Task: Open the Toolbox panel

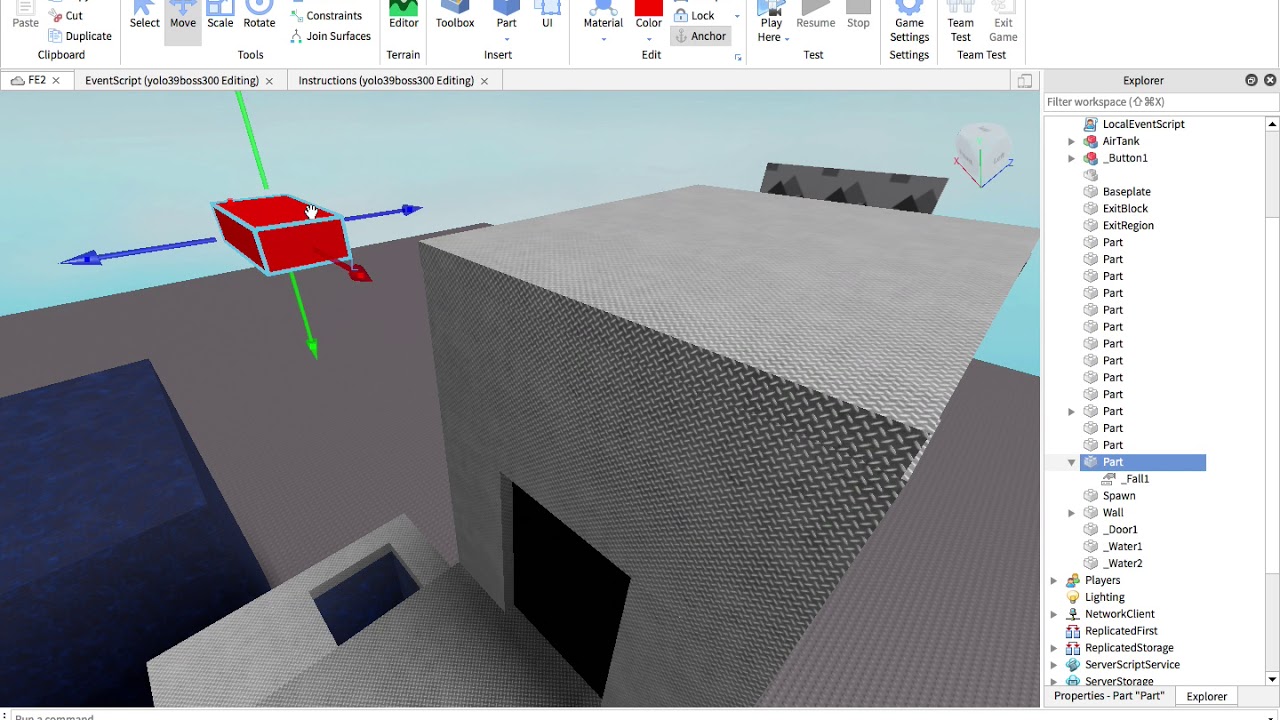Action: 455,16
